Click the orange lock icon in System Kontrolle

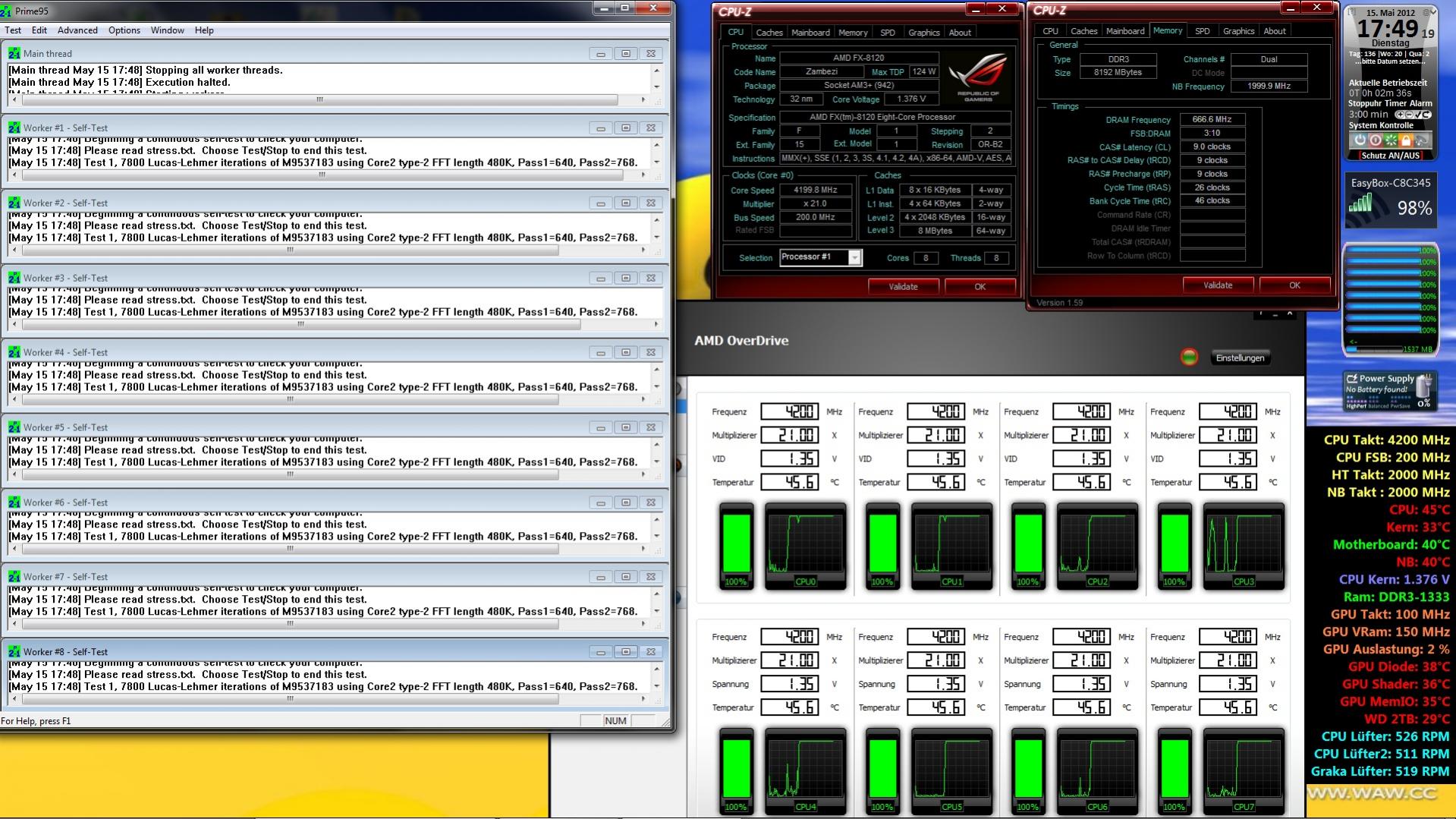[1406, 140]
